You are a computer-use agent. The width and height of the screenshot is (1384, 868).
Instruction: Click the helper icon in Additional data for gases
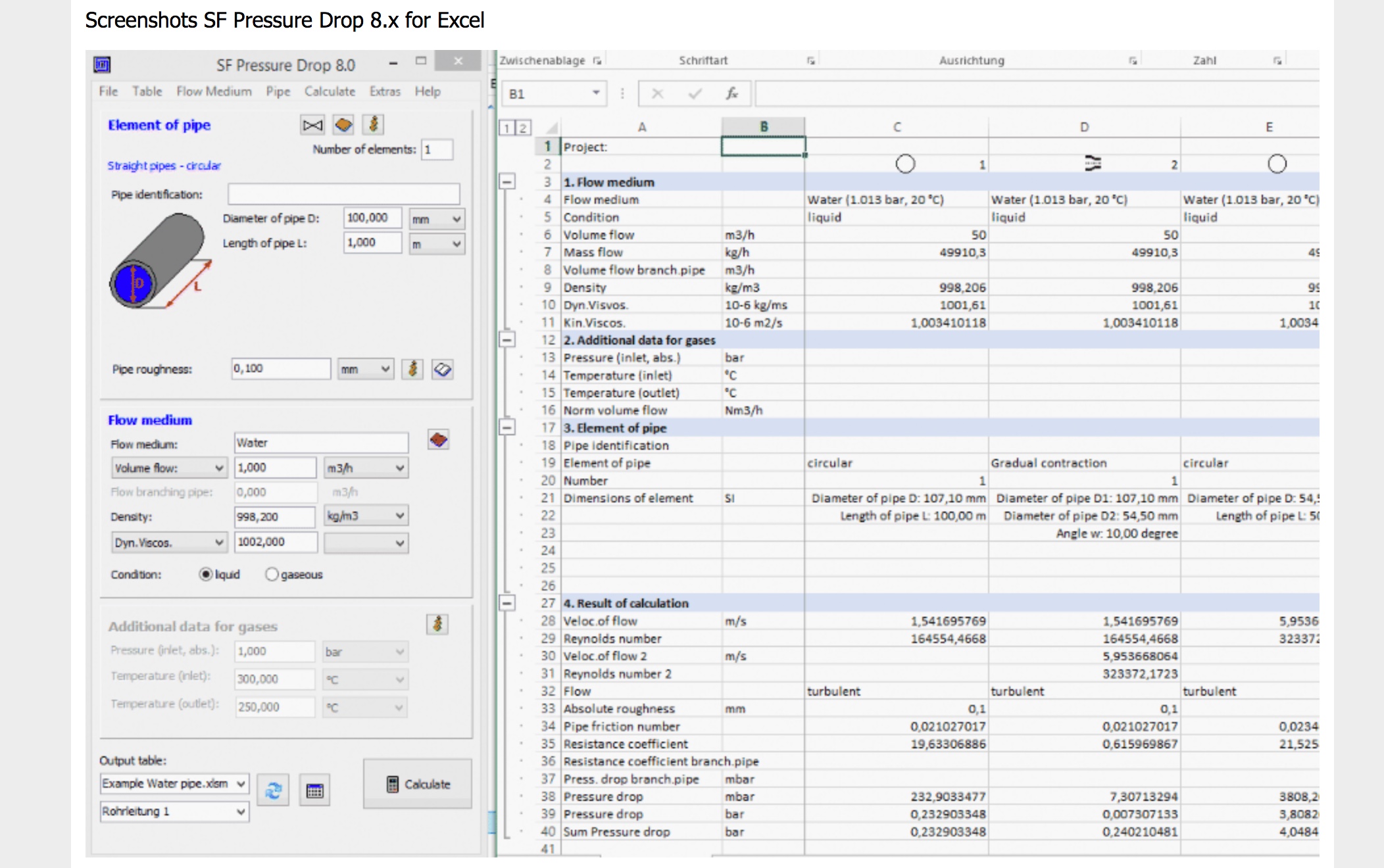pyautogui.click(x=437, y=623)
